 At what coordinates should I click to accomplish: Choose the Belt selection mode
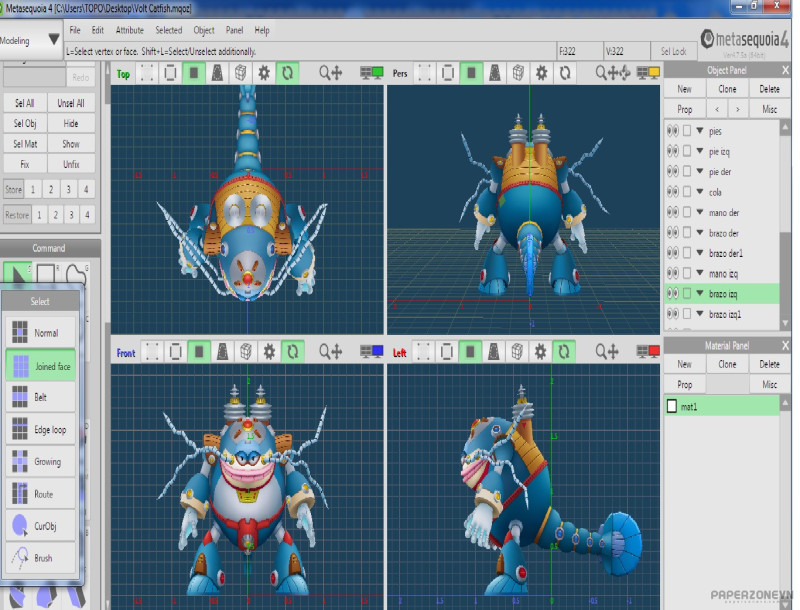coord(42,397)
